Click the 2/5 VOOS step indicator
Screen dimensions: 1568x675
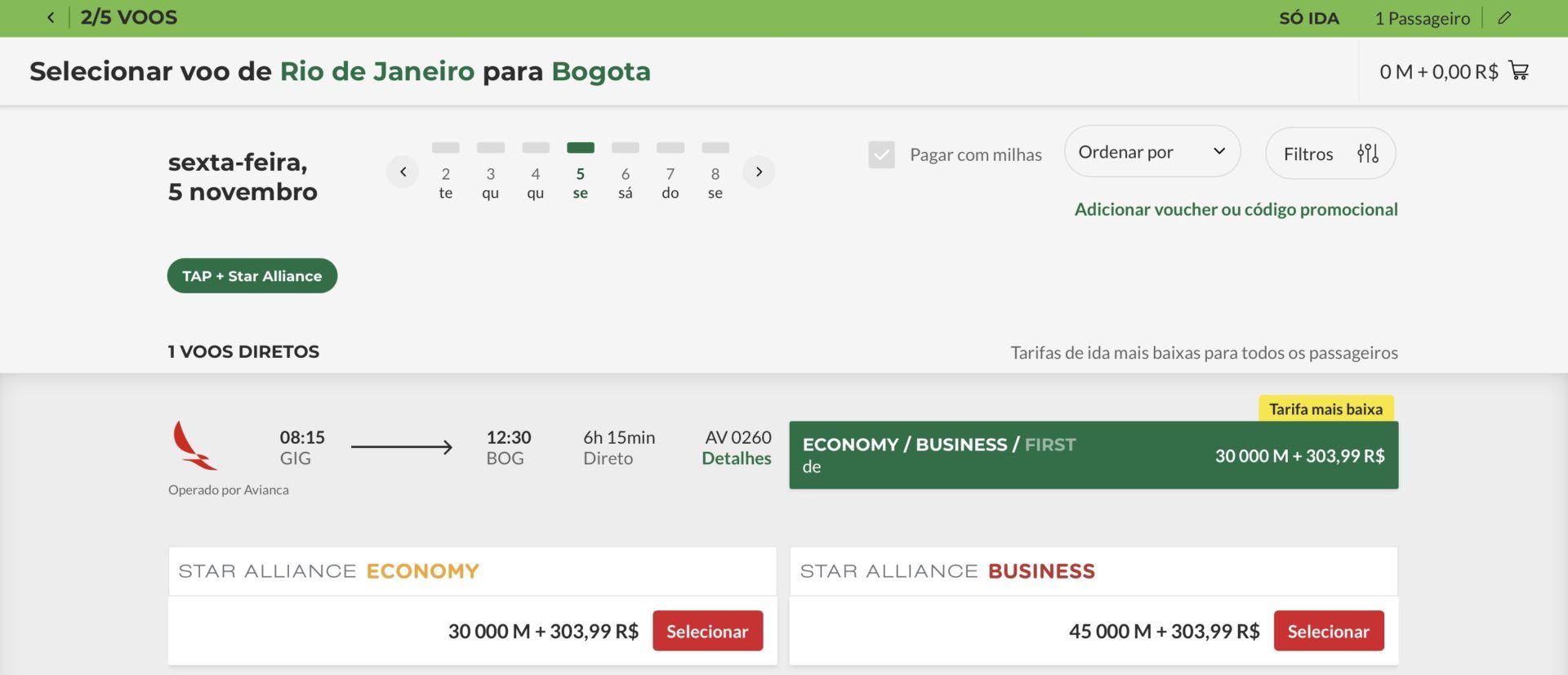[128, 17]
